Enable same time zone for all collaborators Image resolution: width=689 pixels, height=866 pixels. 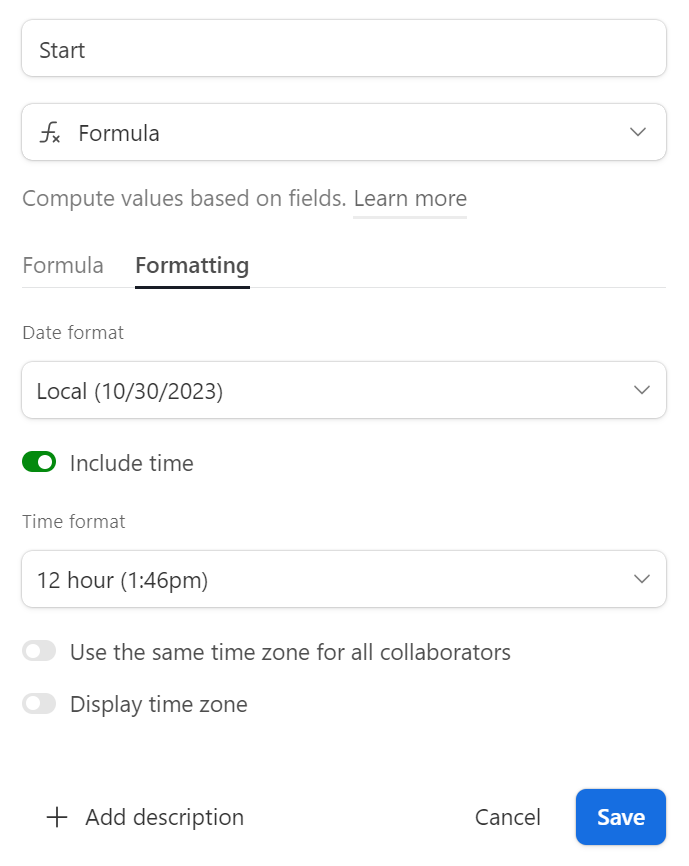[x=39, y=651]
